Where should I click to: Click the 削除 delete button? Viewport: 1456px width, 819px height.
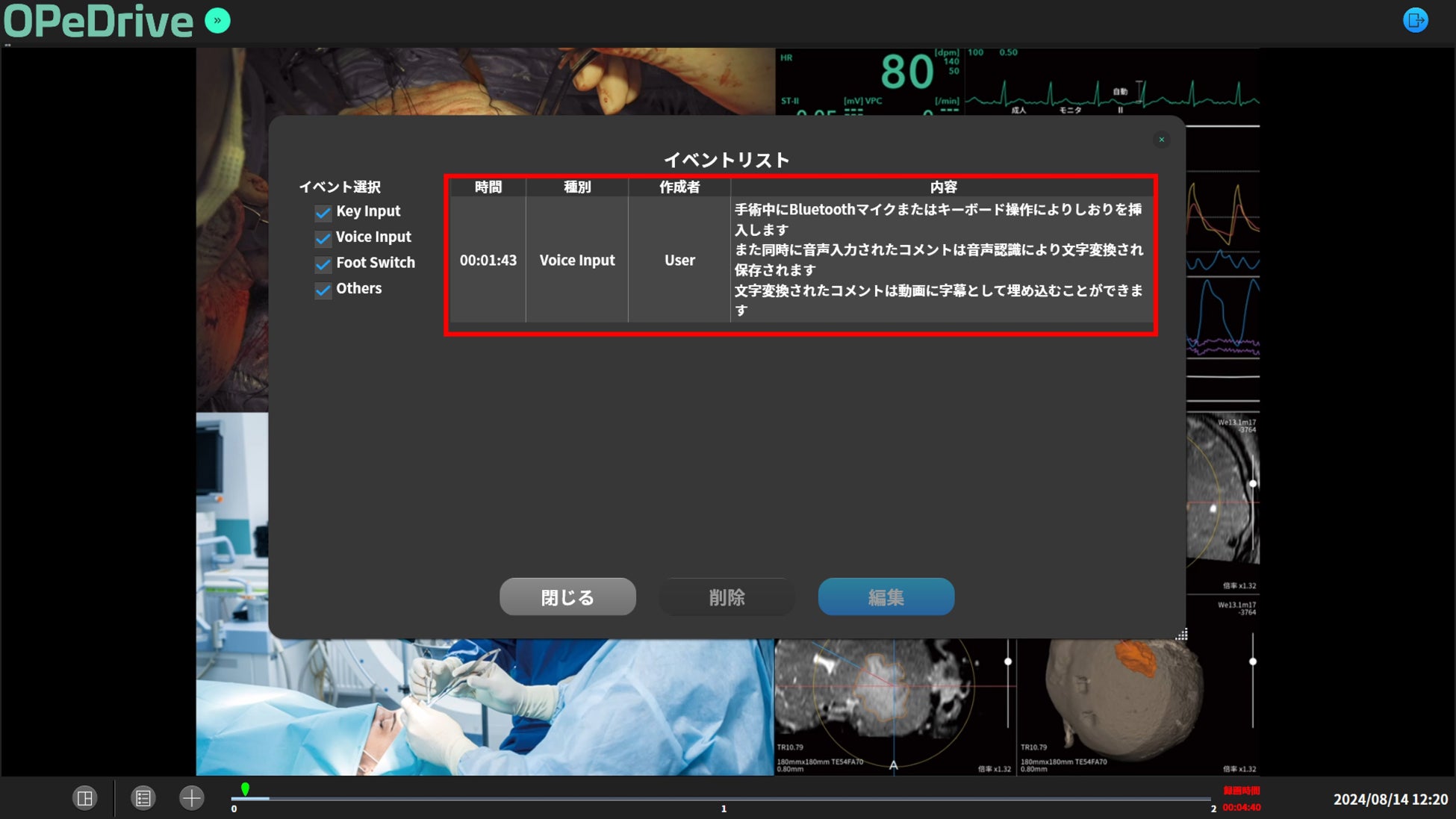click(727, 597)
